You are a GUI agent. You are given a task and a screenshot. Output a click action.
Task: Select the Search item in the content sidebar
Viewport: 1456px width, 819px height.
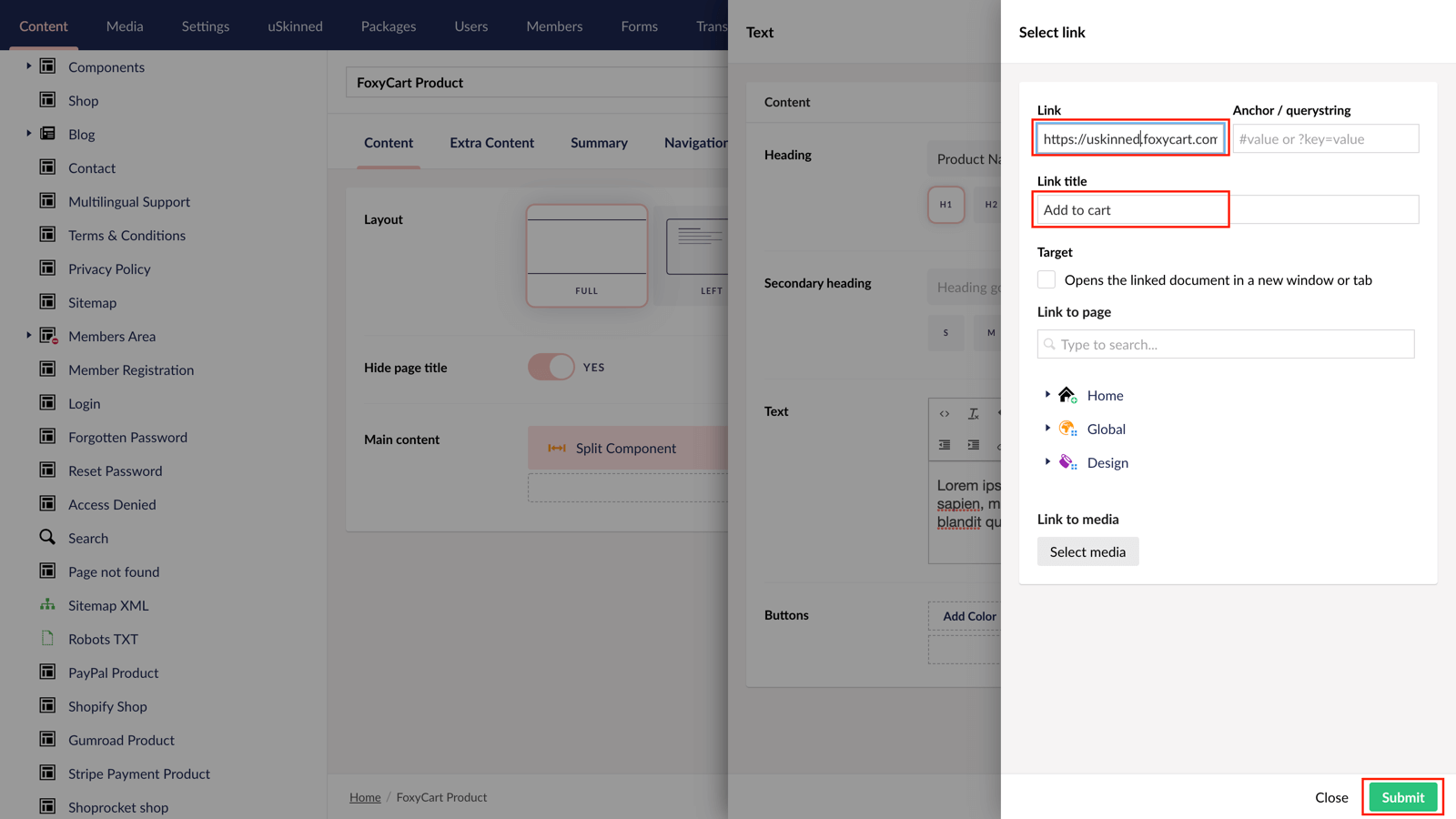point(87,538)
